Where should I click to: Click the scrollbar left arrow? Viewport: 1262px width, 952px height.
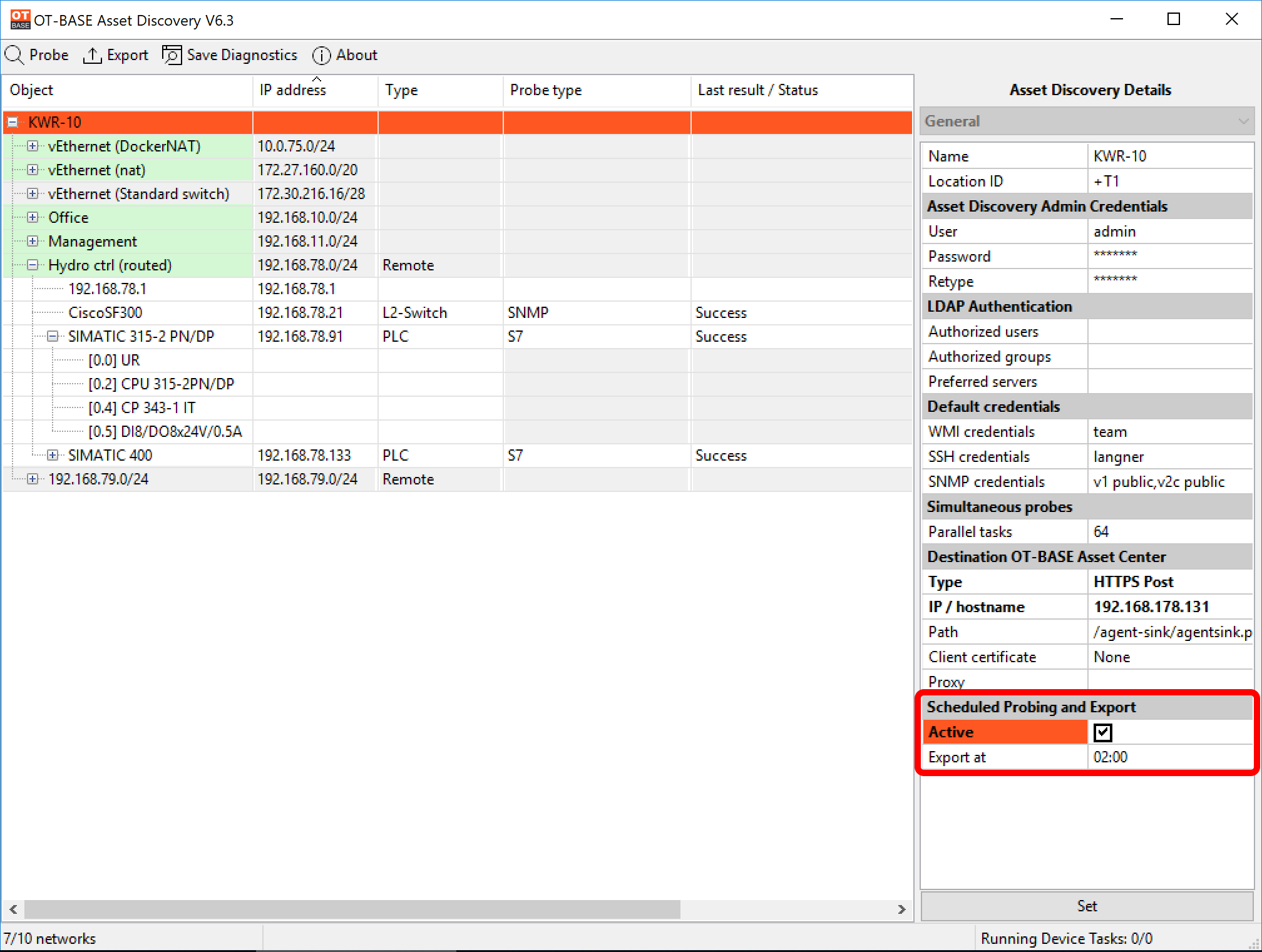point(13,909)
